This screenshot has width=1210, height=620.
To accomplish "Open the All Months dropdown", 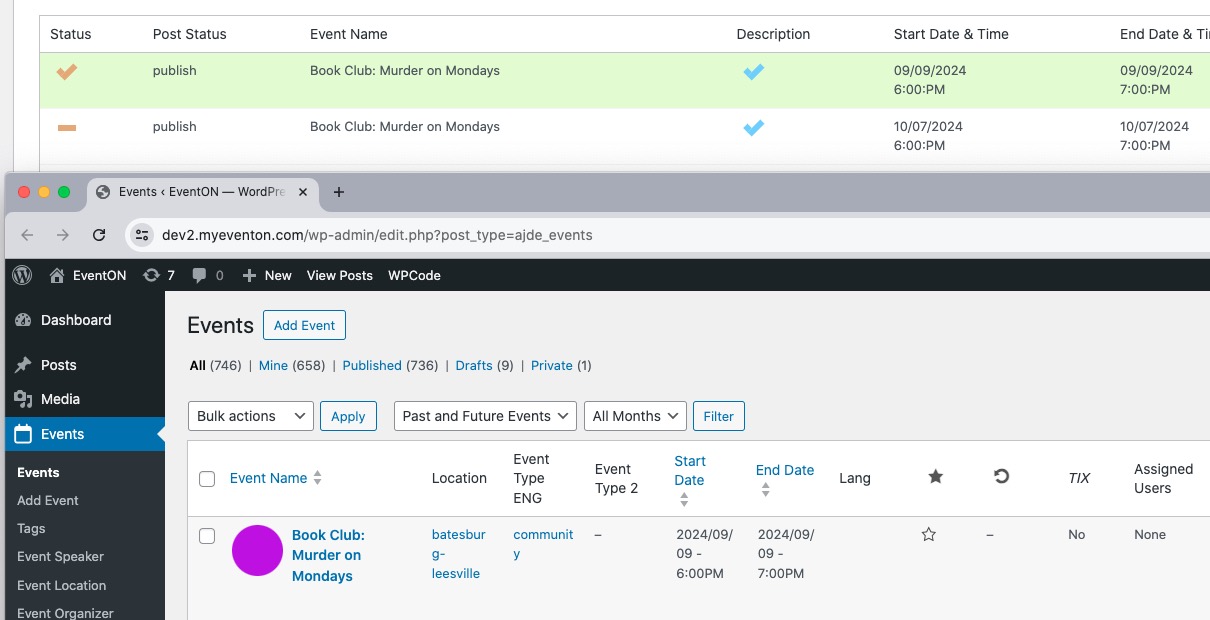I will coord(635,416).
